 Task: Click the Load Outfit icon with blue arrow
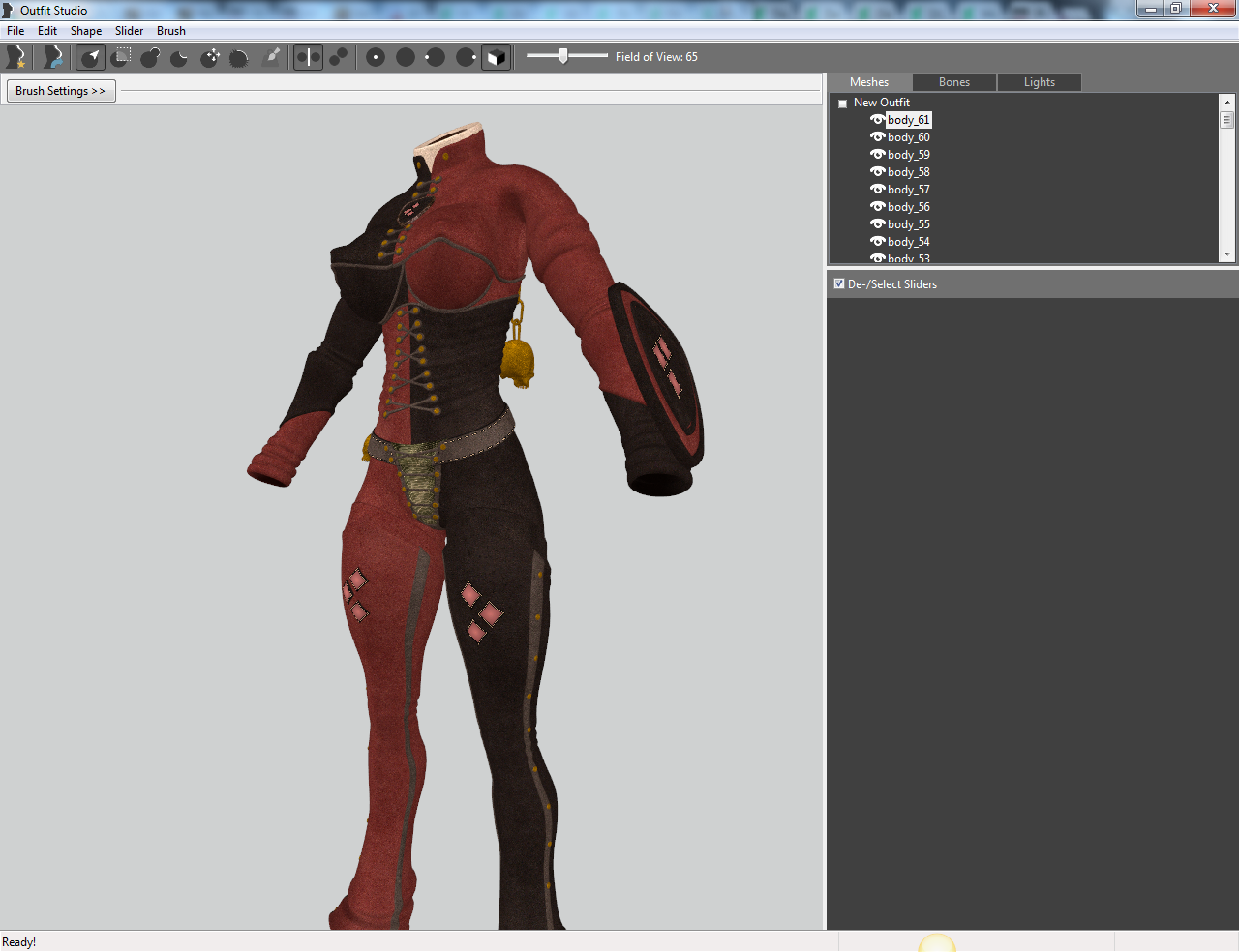[x=53, y=57]
